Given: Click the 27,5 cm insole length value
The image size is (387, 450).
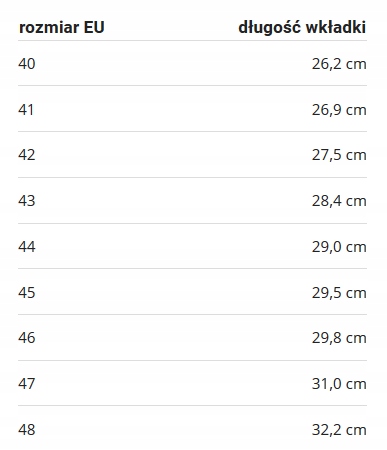Looking at the screenshot, I should point(339,155).
